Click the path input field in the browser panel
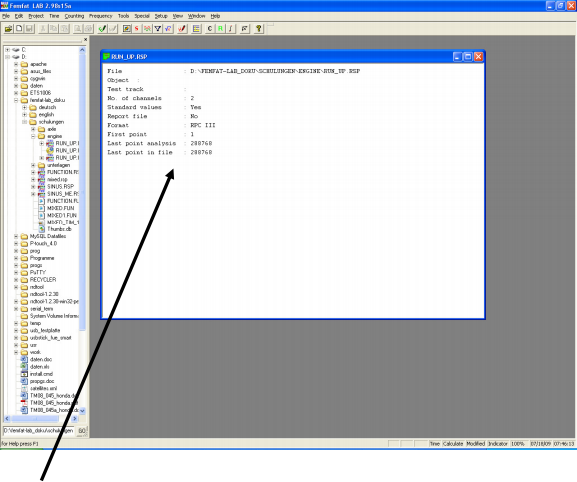This screenshot has width=577, height=482. click(x=39, y=430)
